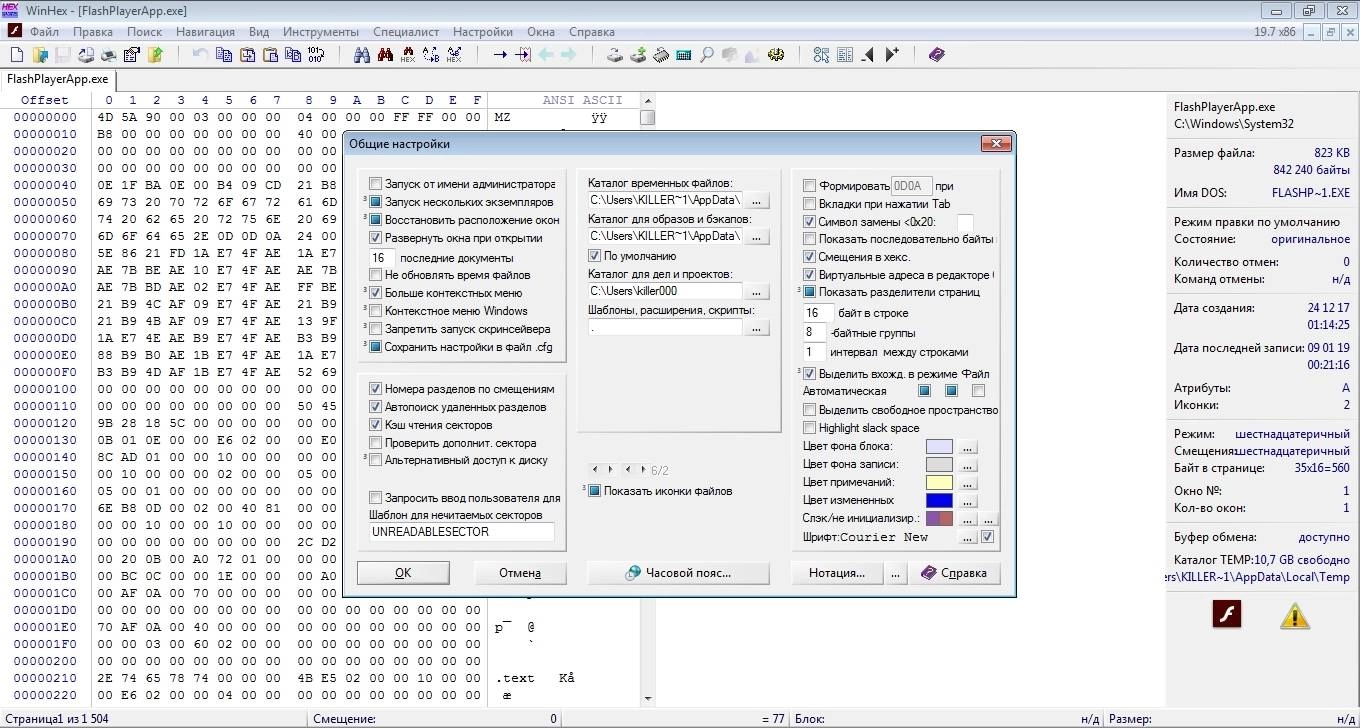Browse for cases and projects folder '...' button

(758, 291)
